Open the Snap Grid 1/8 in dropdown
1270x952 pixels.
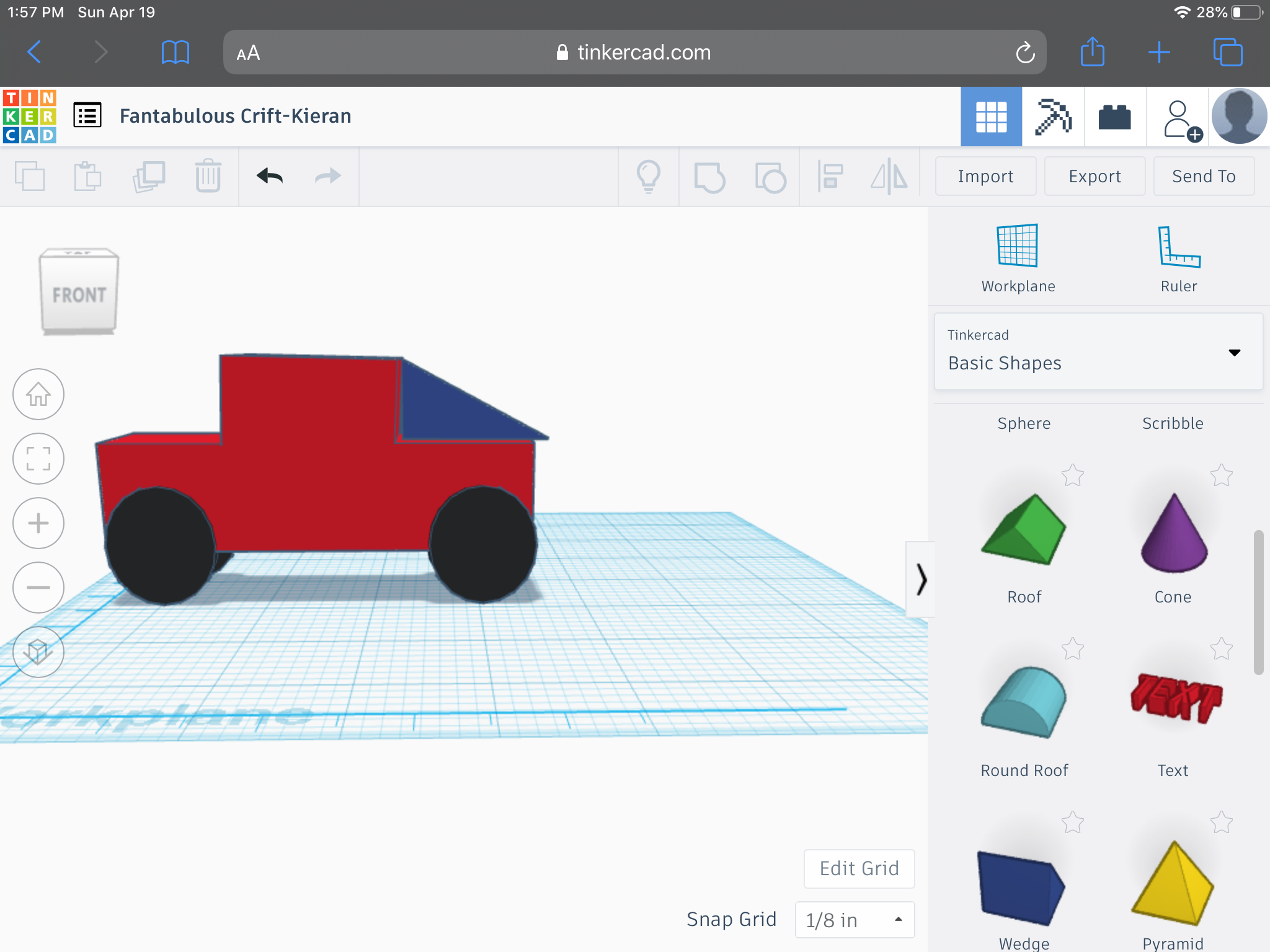855,920
